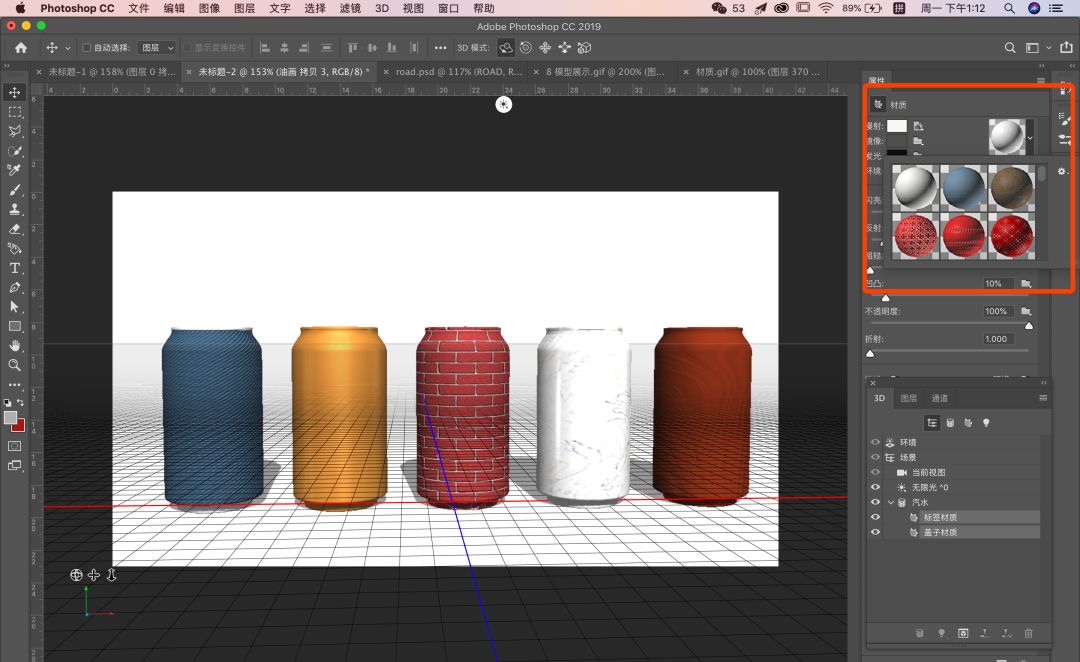Select the Brush tool in the toolbar
1080x662 pixels.
(15, 190)
